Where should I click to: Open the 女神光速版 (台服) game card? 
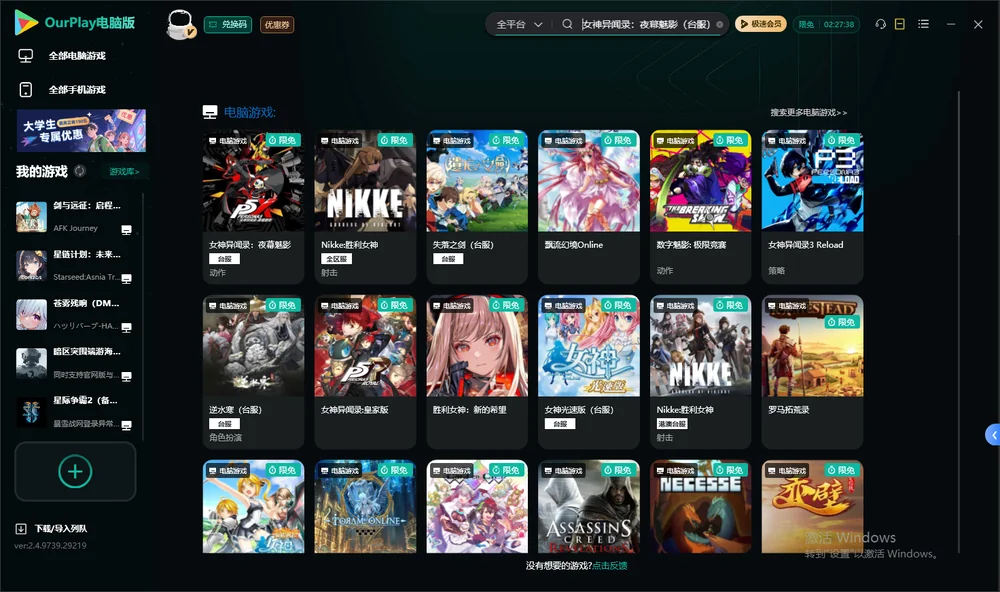tap(589, 372)
